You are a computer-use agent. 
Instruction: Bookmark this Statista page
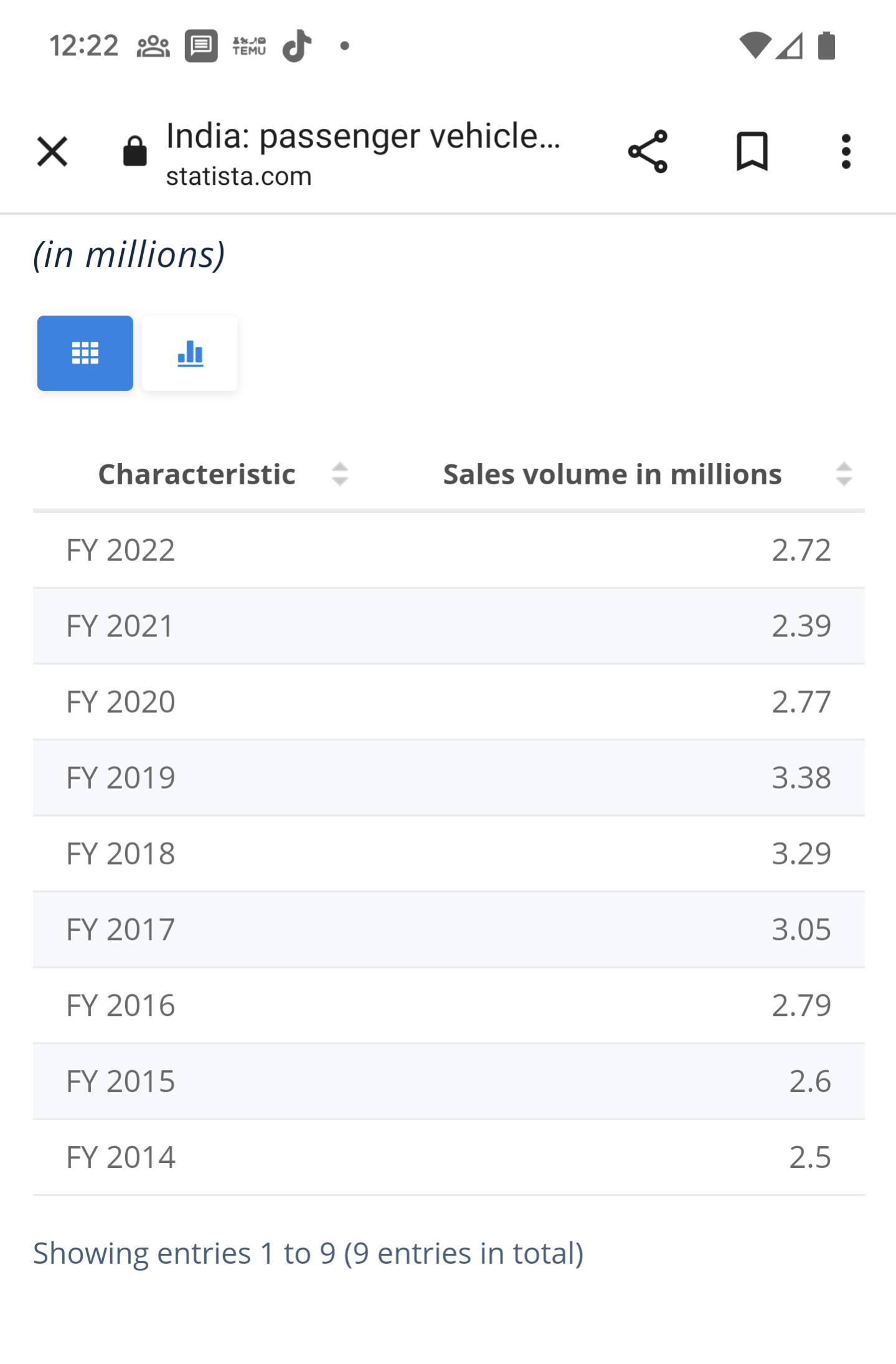point(752,151)
